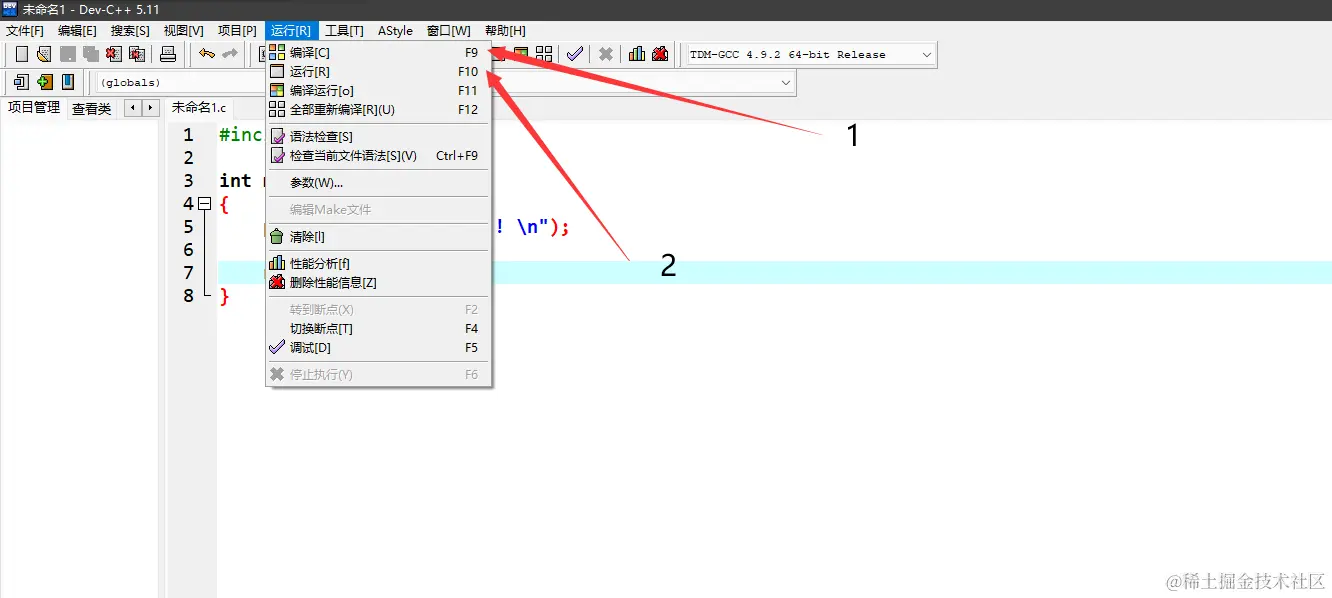Click the opening brace on line 4
This screenshot has width=1332, height=598.
(x=224, y=204)
